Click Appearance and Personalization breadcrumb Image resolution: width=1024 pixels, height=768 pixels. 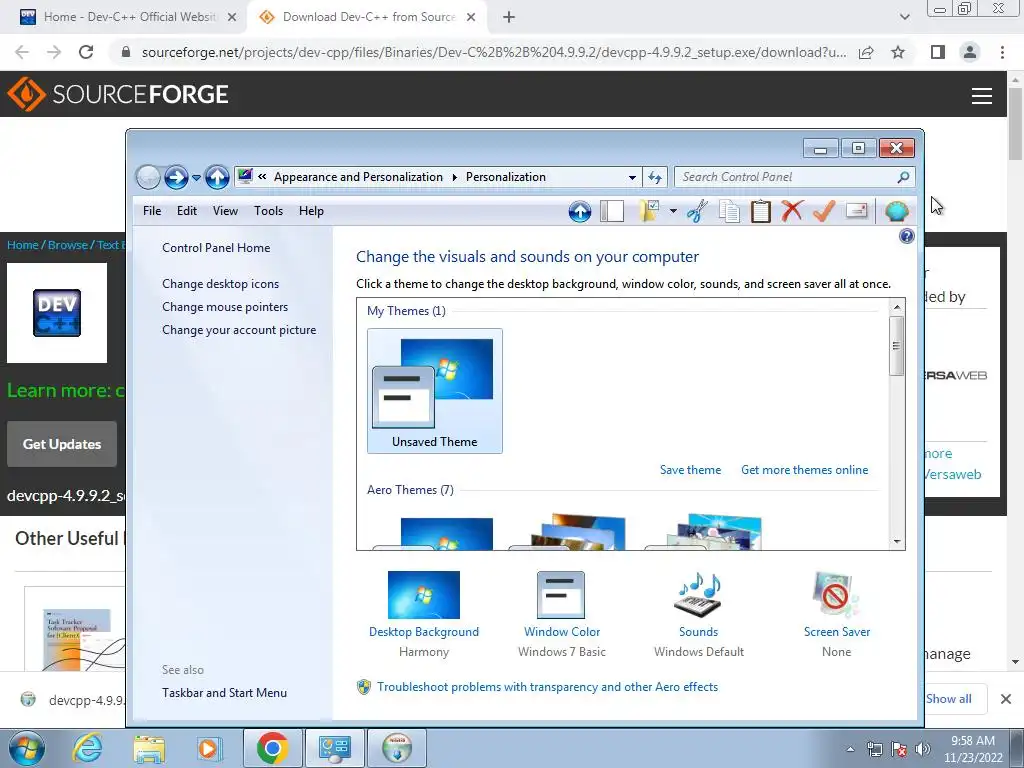(358, 177)
